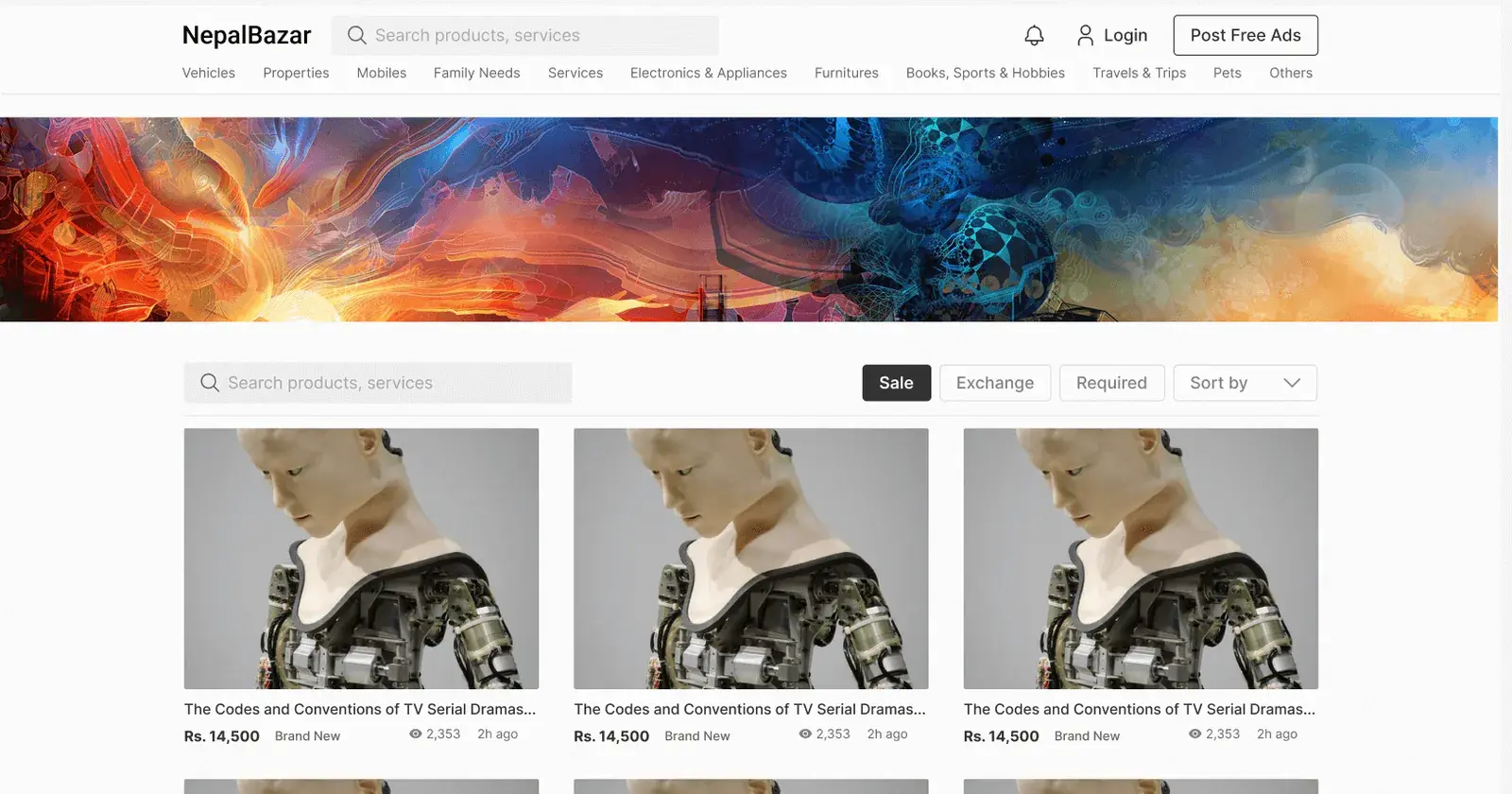This screenshot has width=1512, height=794.
Task: Click the views eye icon on the third listing
Action: [1194, 734]
